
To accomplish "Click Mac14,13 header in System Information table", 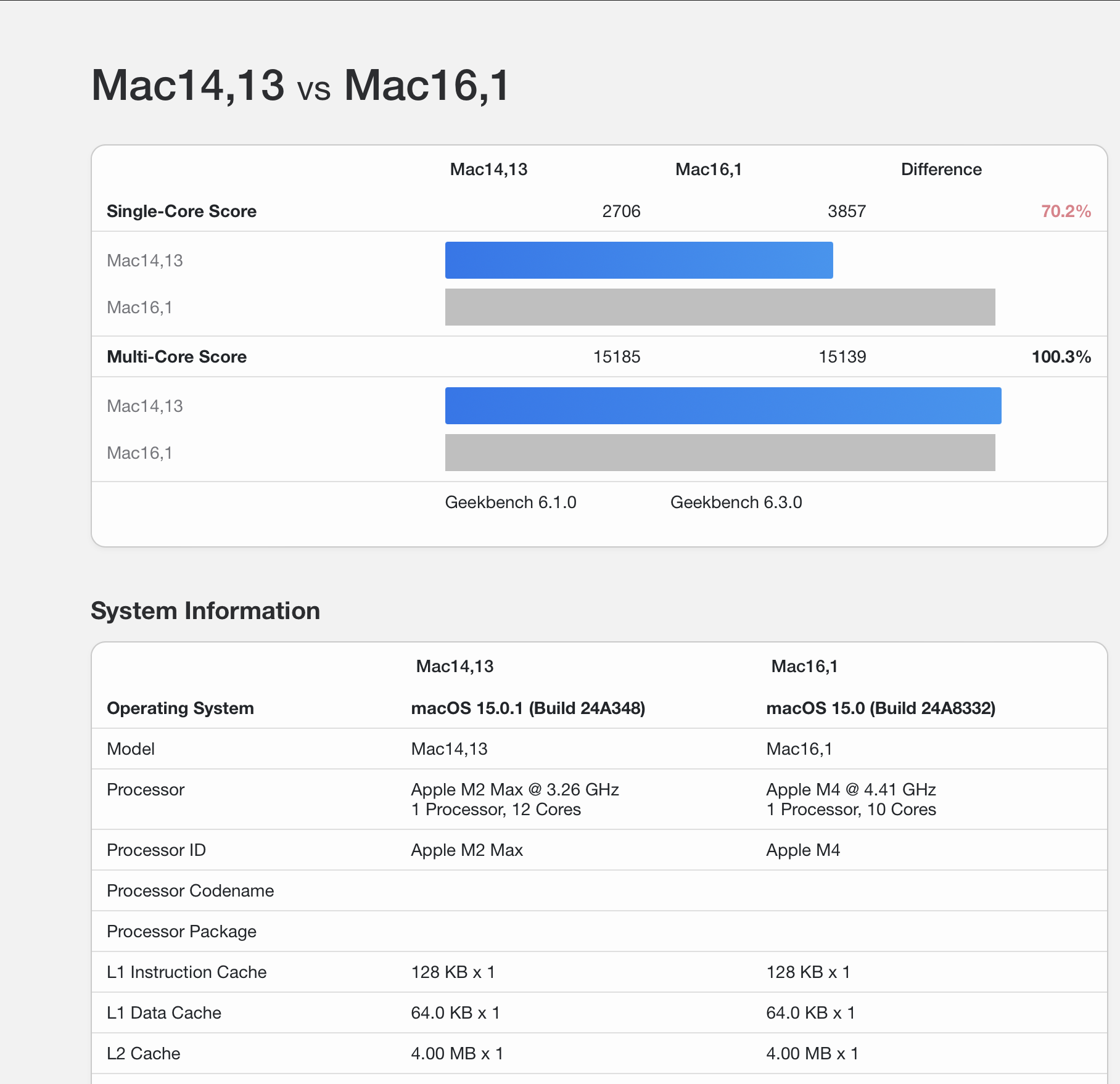I will click(x=455, y=667).
